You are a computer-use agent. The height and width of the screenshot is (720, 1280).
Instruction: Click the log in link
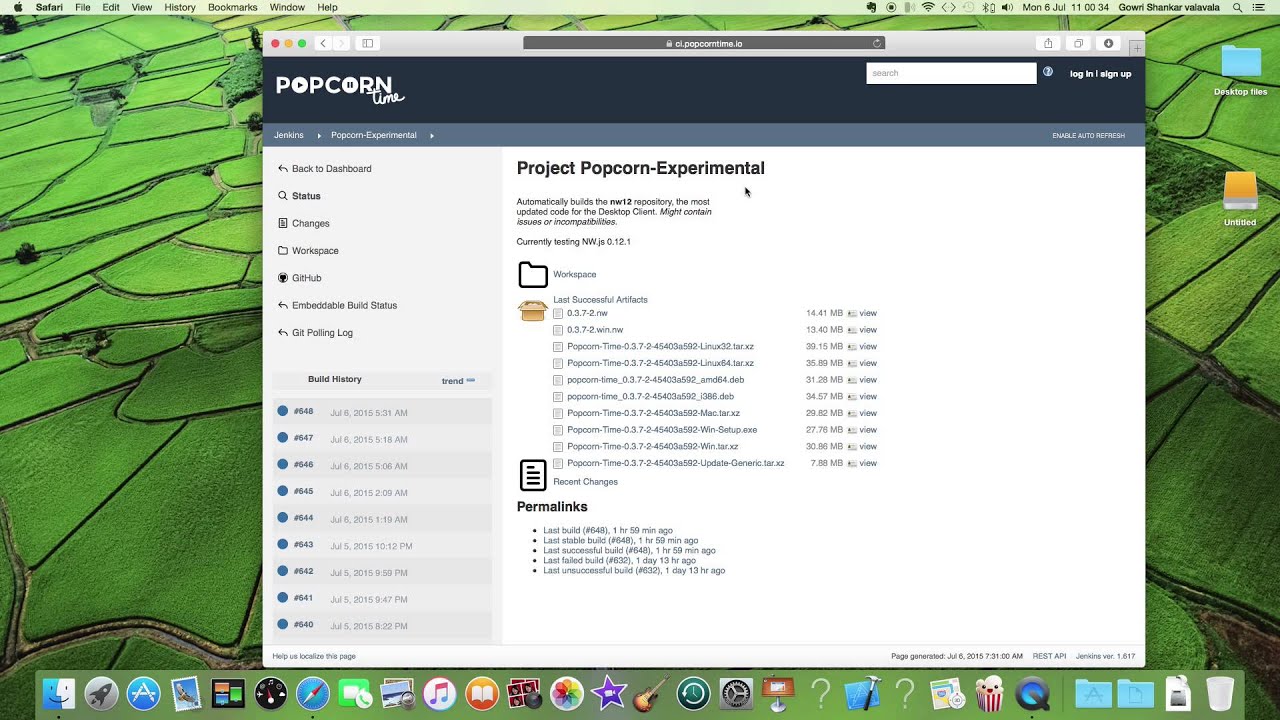[x=1081, y=74]
